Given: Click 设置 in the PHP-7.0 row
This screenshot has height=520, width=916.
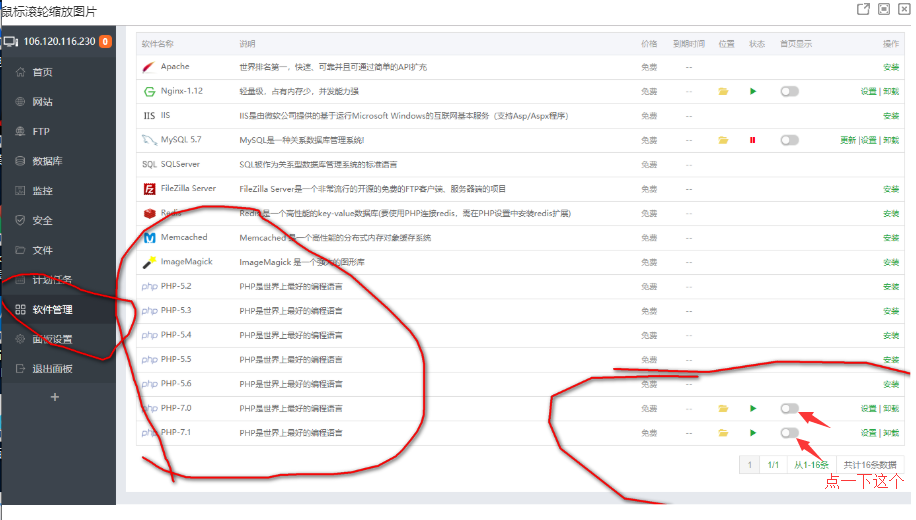Looking at the screenshot, I should coord(869,409).
